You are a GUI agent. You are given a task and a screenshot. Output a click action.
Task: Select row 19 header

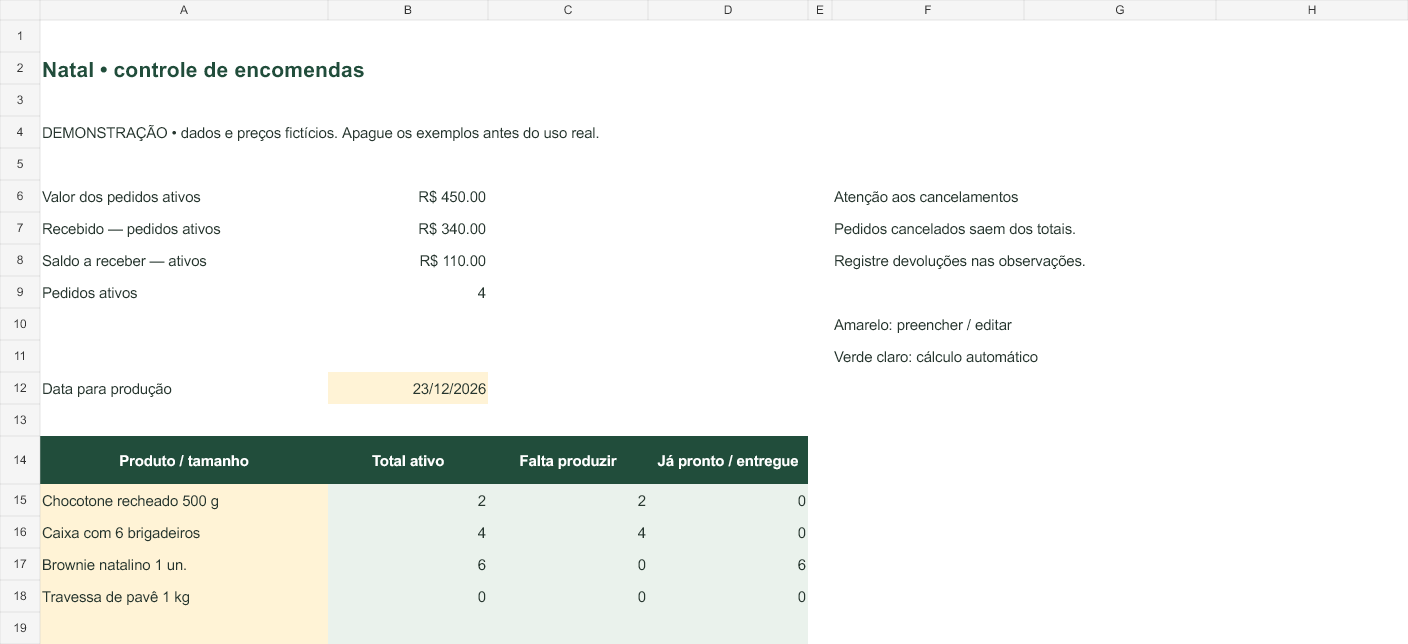[20, 628]
